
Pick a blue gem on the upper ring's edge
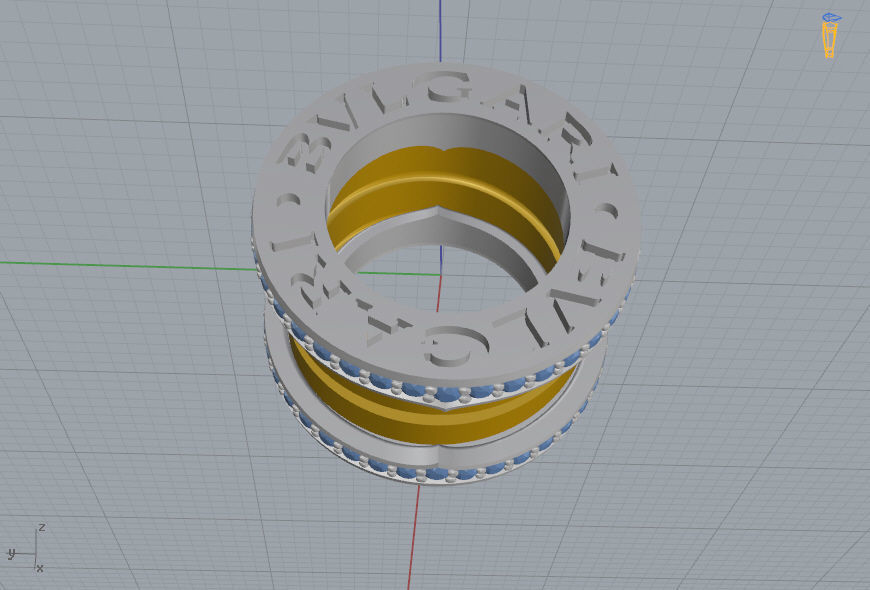coord(447,394)
